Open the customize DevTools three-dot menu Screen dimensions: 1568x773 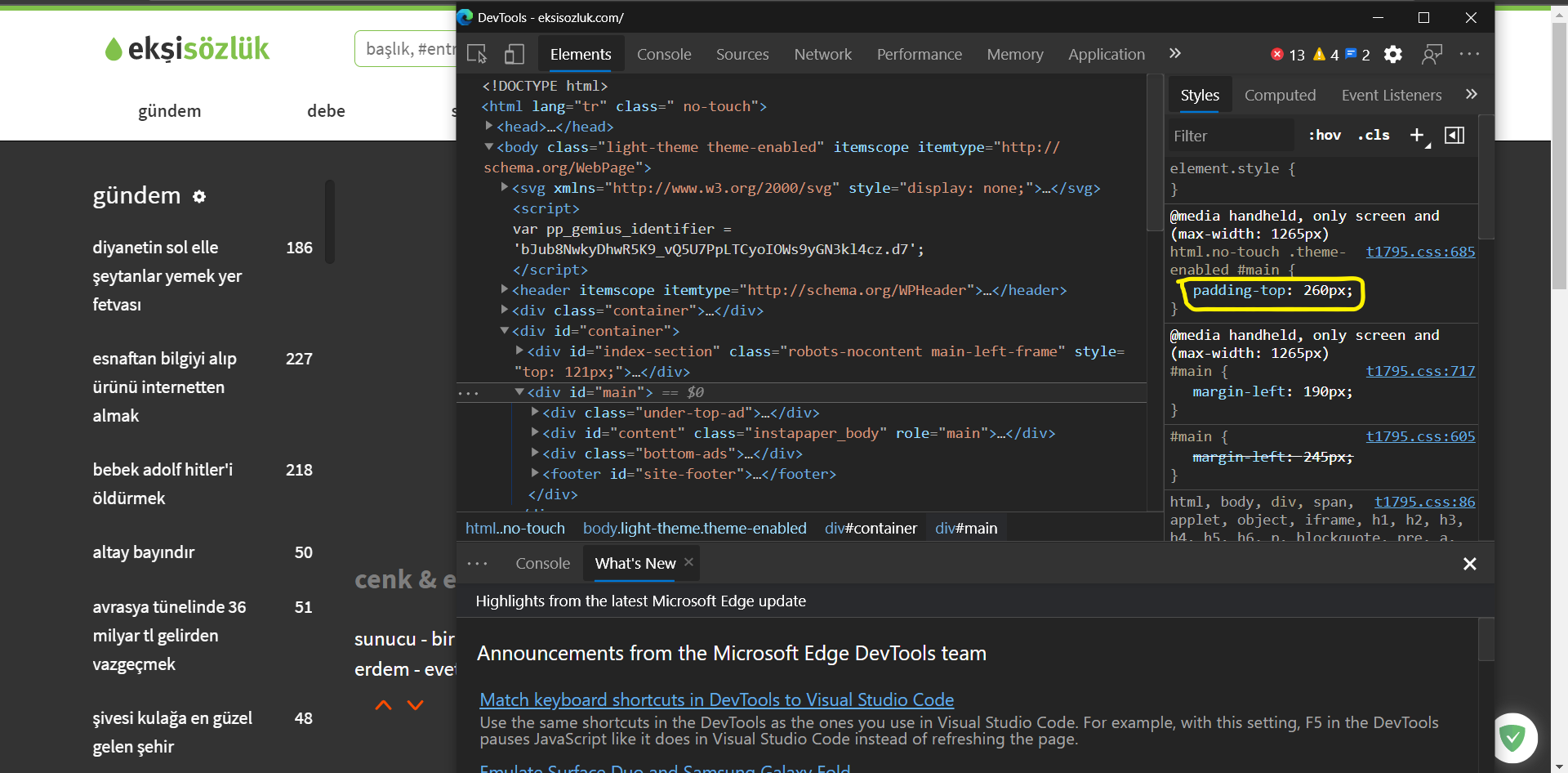coord(1469,54)
